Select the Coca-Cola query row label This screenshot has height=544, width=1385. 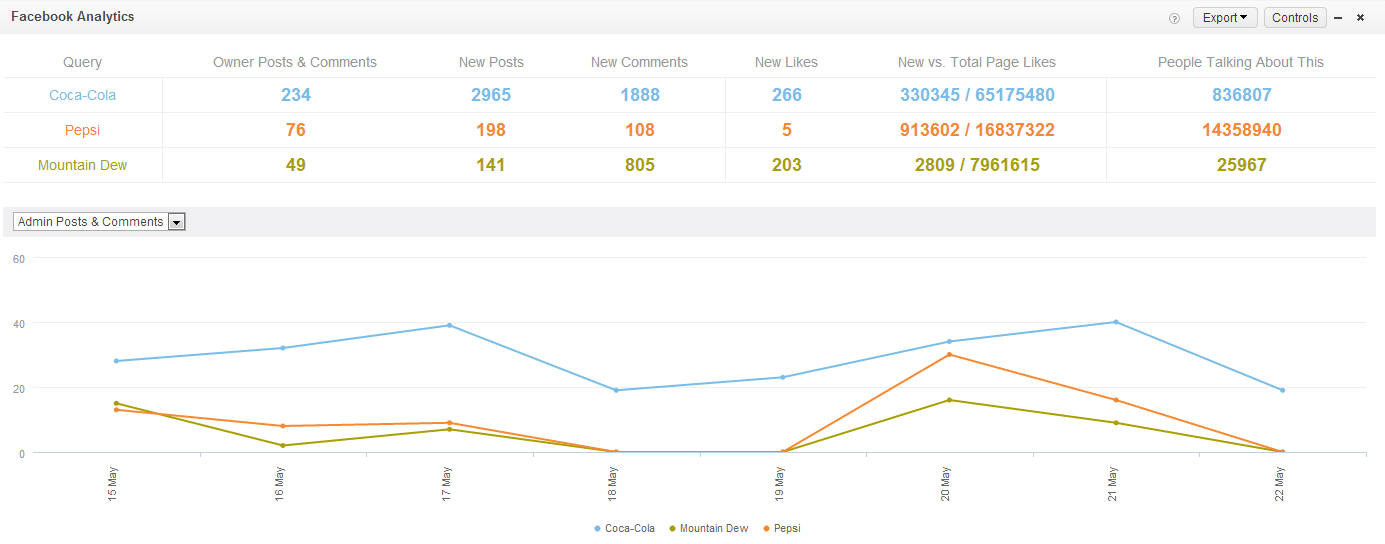point(82,95)
